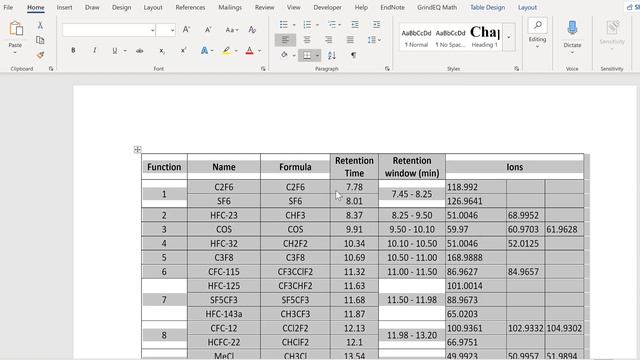Align text right
The width and height of the screenshot is (640, 360).
328,40
